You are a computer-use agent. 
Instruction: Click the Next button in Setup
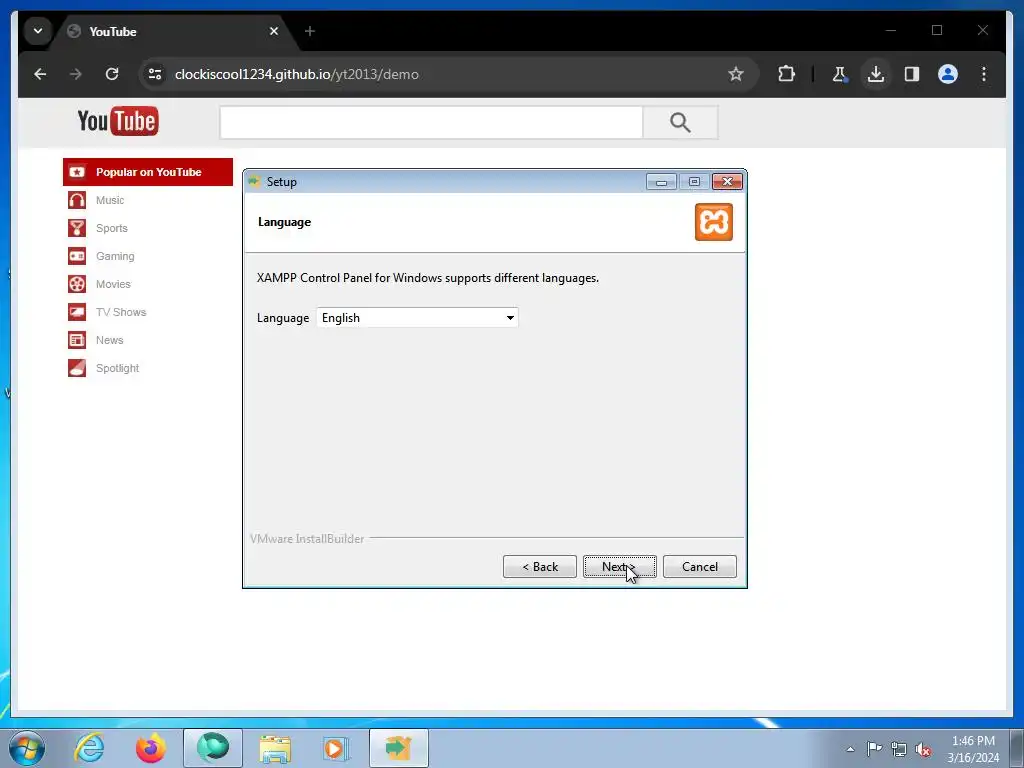[x=619, y=567]
